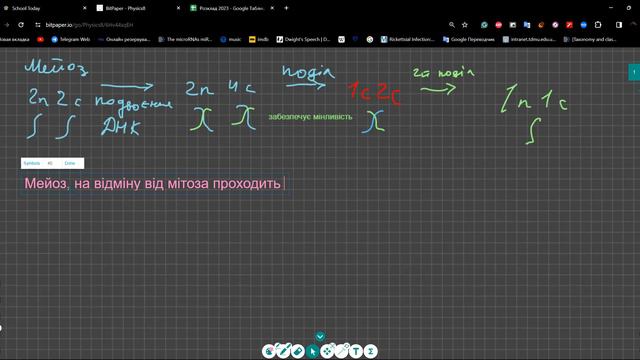Open the intranet.tdmu.edu bookmark
This screenshot has width=640, height=360.
[x=529, y=40]
